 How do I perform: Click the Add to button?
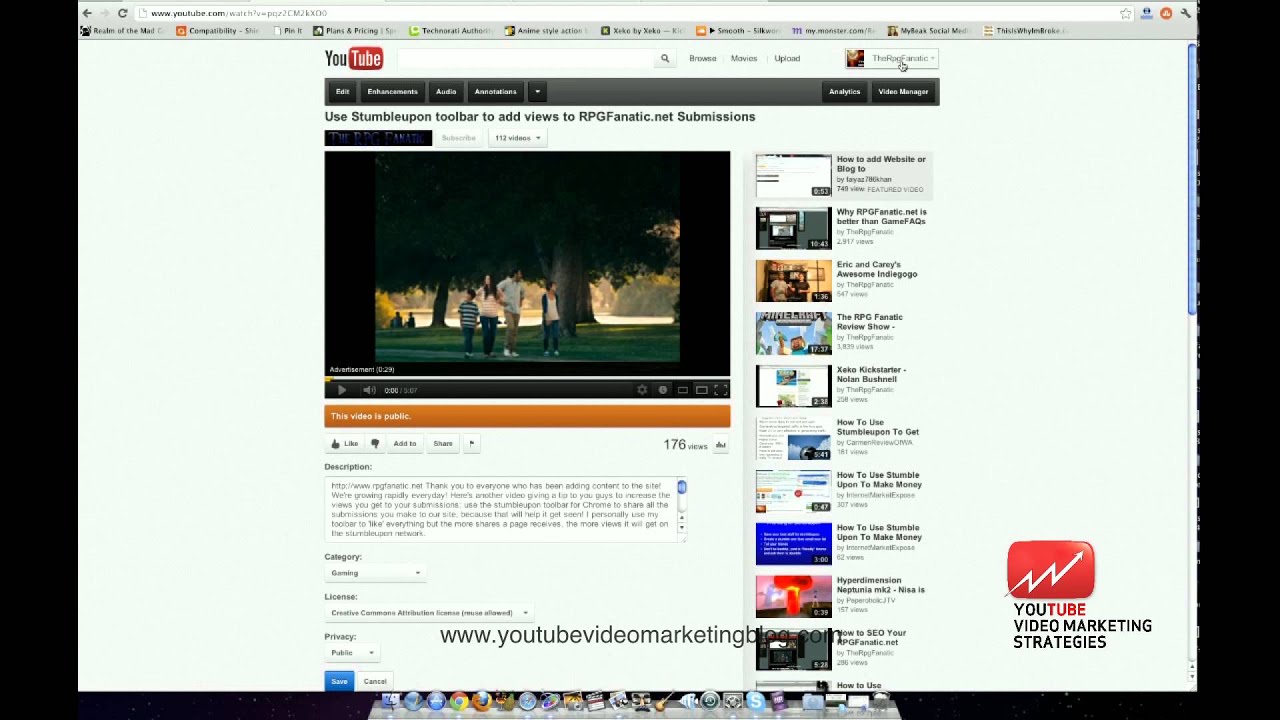tap(404, 443)
